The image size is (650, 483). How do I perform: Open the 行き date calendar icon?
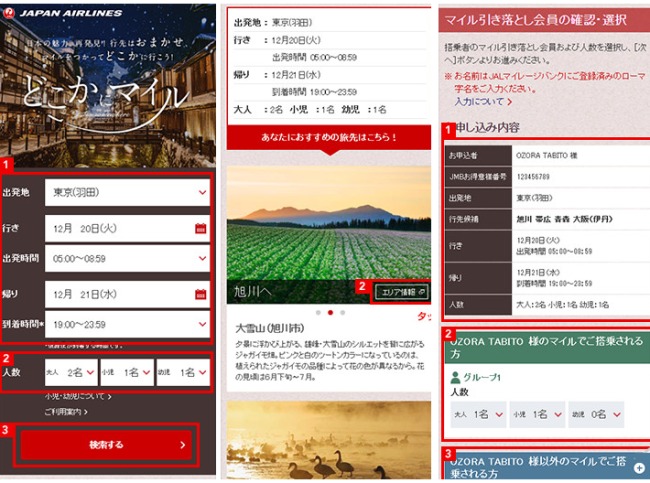click(x=200, y=228)
